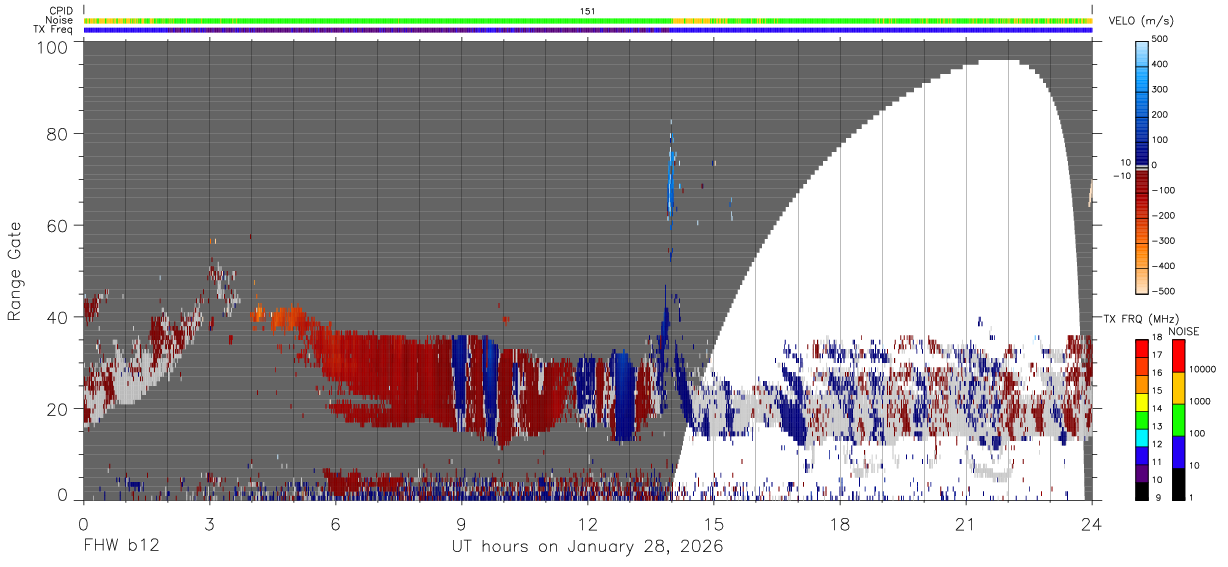Click the NOISE legend title
This screenshot has width=1228, height=567.
(1185, 331)
